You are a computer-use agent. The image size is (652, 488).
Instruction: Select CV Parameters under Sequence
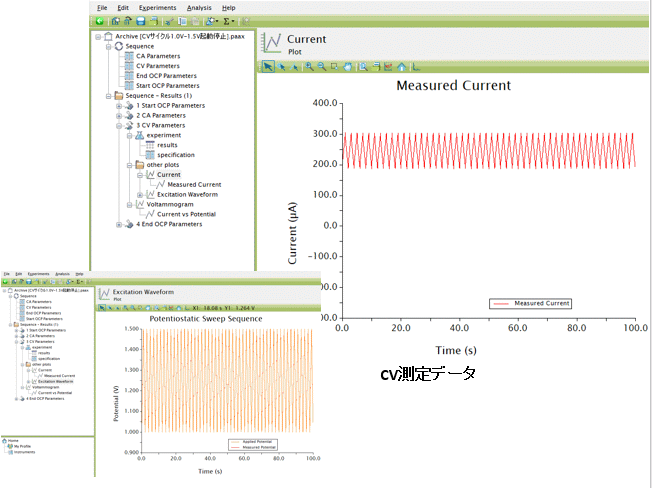tap(158, 66)
